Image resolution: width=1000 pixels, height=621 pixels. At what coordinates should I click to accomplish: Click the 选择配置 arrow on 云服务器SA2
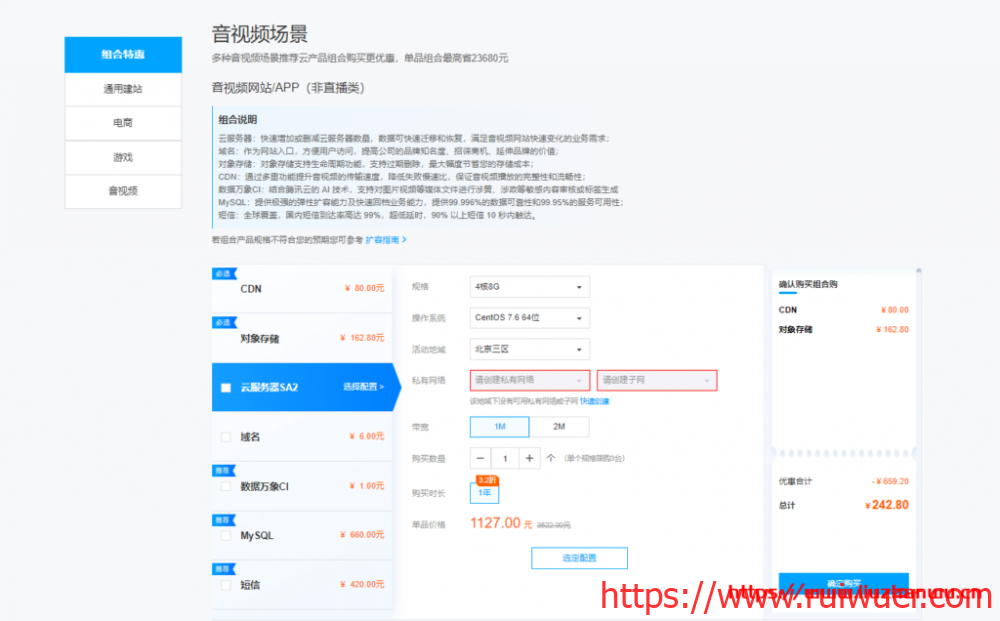click(363, 386)
